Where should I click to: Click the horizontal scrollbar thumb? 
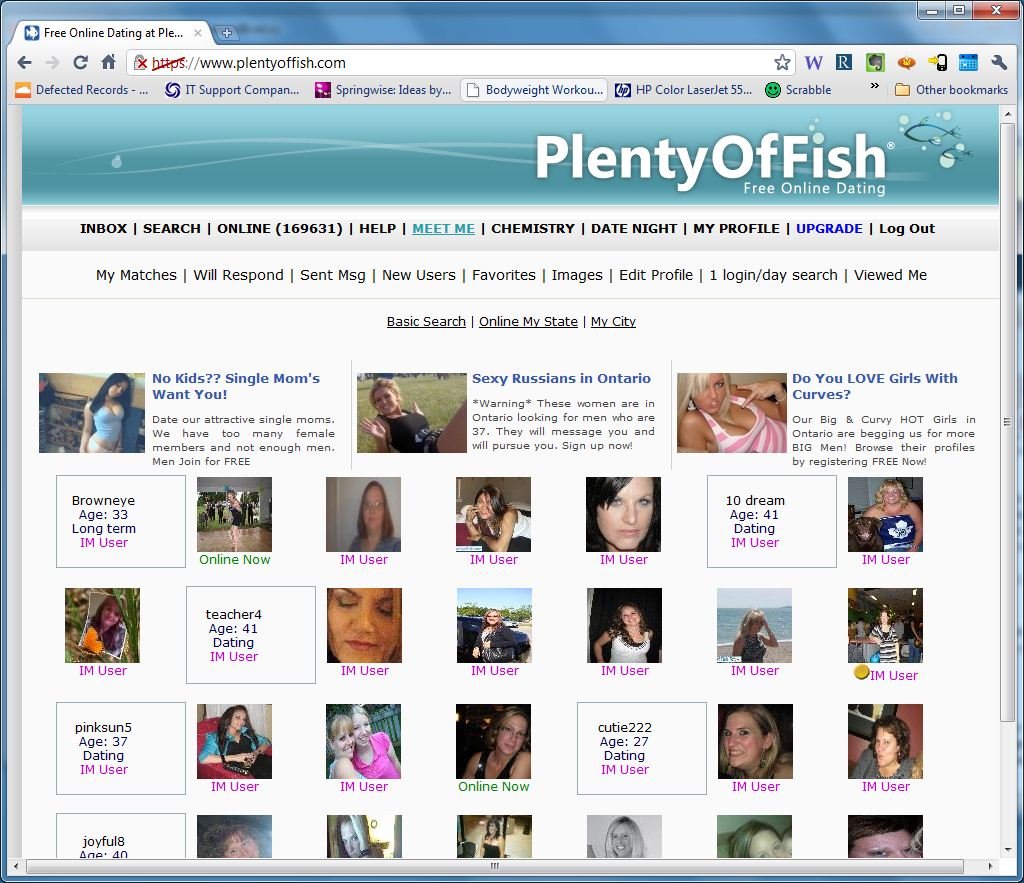coord(494,866)
